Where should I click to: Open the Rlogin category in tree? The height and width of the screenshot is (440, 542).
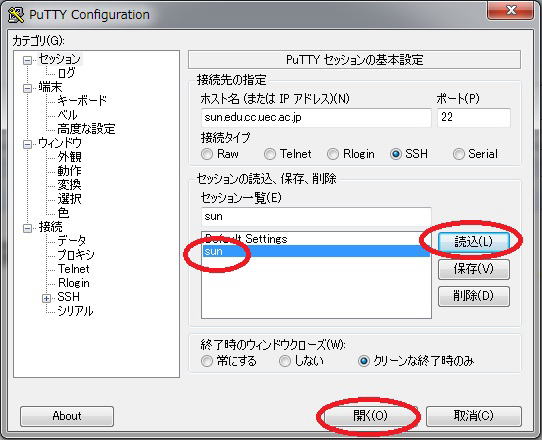(x=74, y=283)
